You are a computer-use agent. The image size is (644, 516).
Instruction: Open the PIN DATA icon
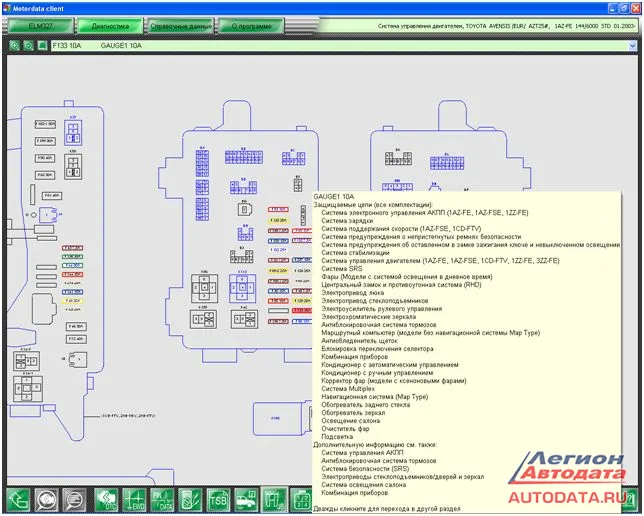click(x=162, y=500)
